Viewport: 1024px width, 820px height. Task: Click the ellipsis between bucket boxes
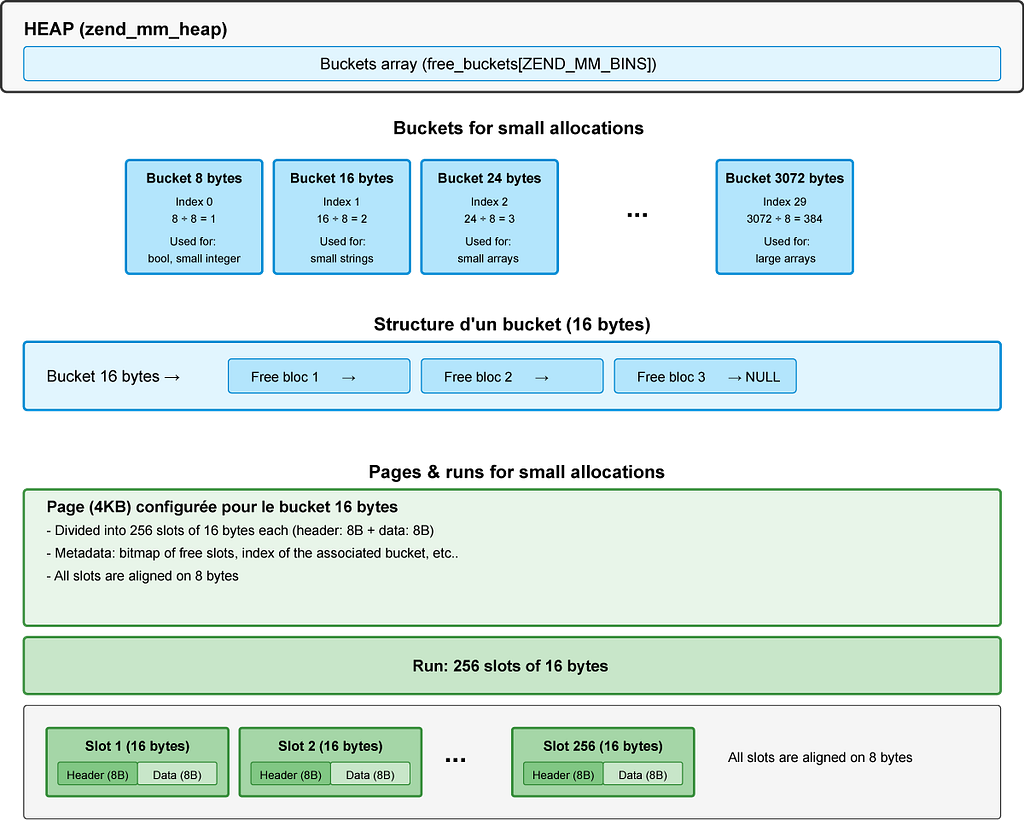[637, 215]
